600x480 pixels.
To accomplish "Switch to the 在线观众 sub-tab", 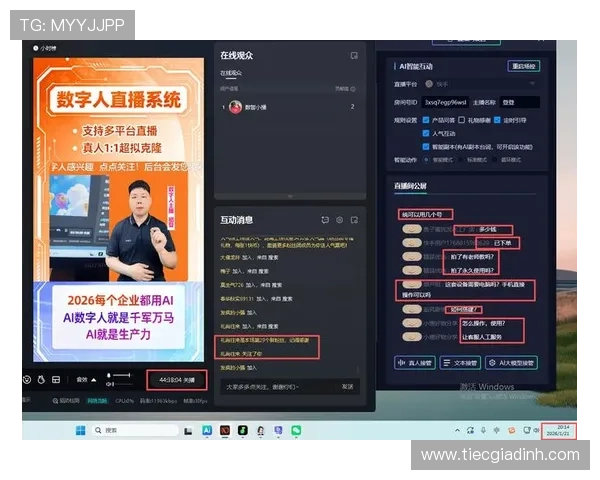I will [231, 73].
